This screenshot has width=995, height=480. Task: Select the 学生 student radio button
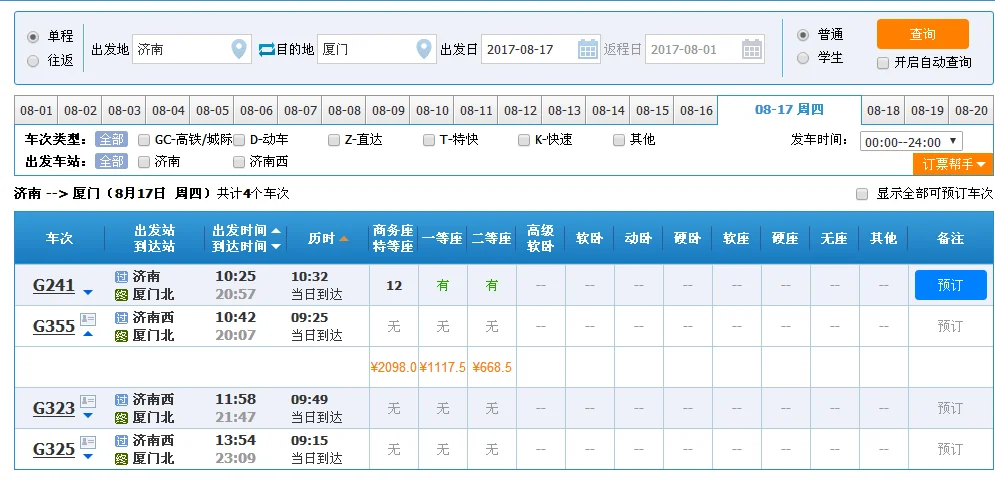tap(803, 58)
